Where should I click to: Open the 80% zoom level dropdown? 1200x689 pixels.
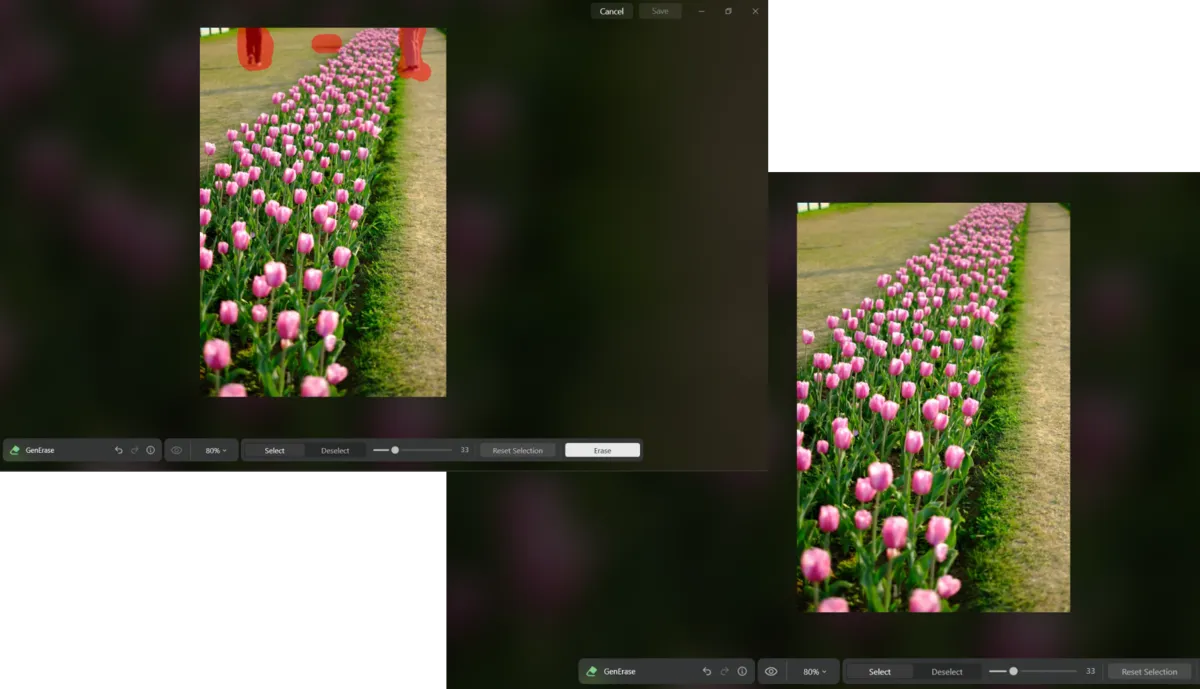point(214,450)
